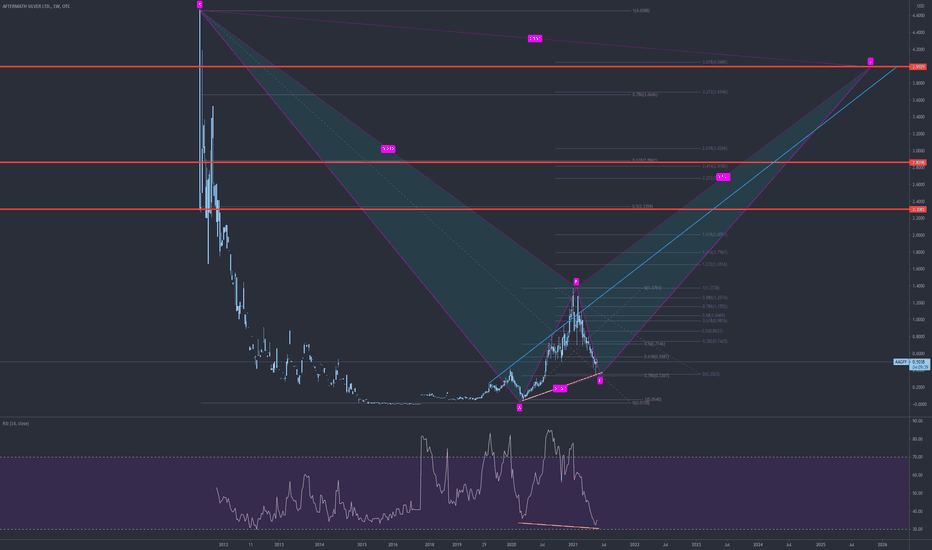Click the USD currency label on the price axis

coord(920,6)
